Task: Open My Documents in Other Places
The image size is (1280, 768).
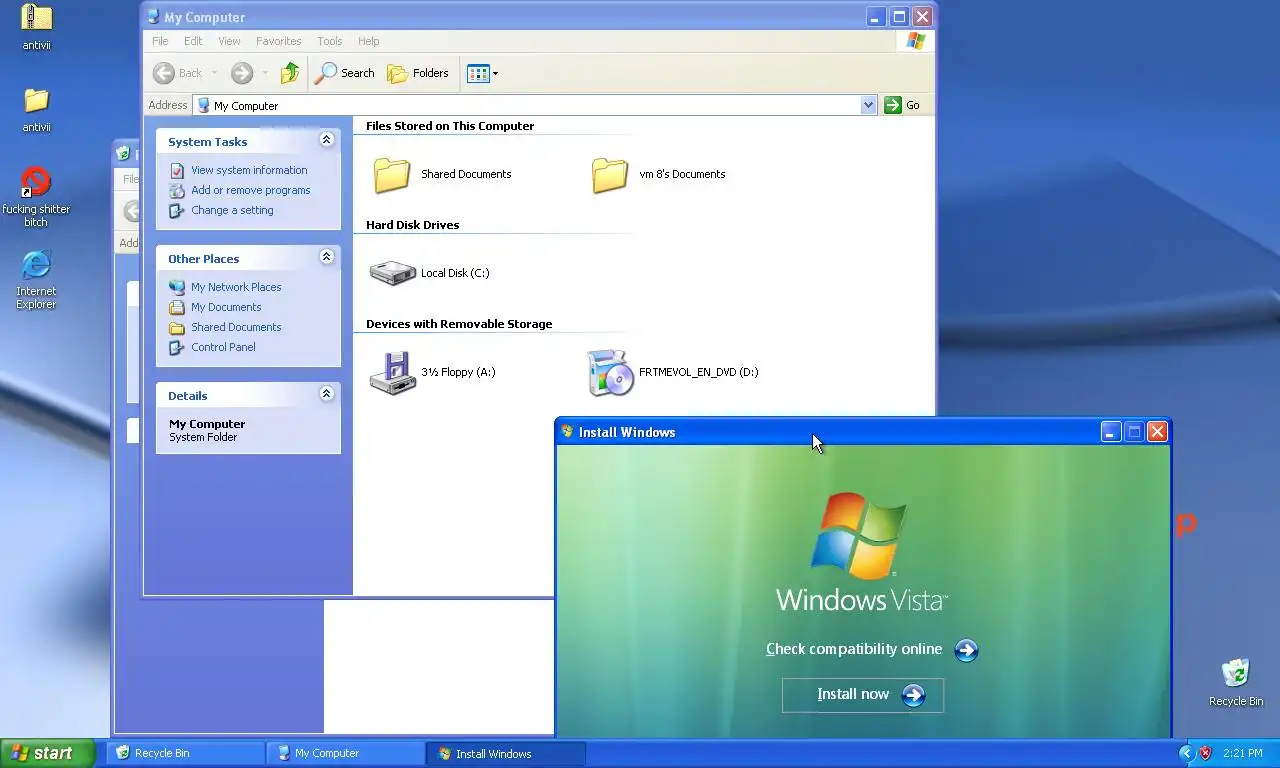Action: (226, 307)
